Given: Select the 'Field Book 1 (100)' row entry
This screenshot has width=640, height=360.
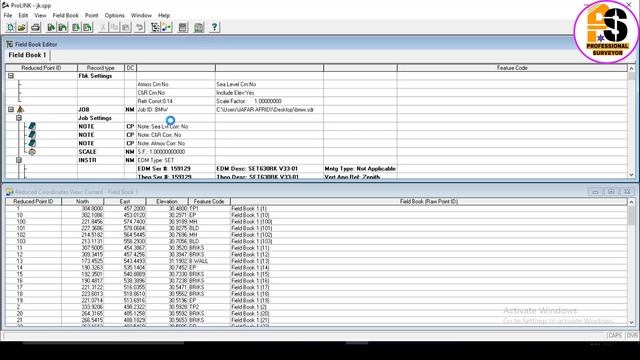Looking at the screenshot, I should (x=252, y=222).
